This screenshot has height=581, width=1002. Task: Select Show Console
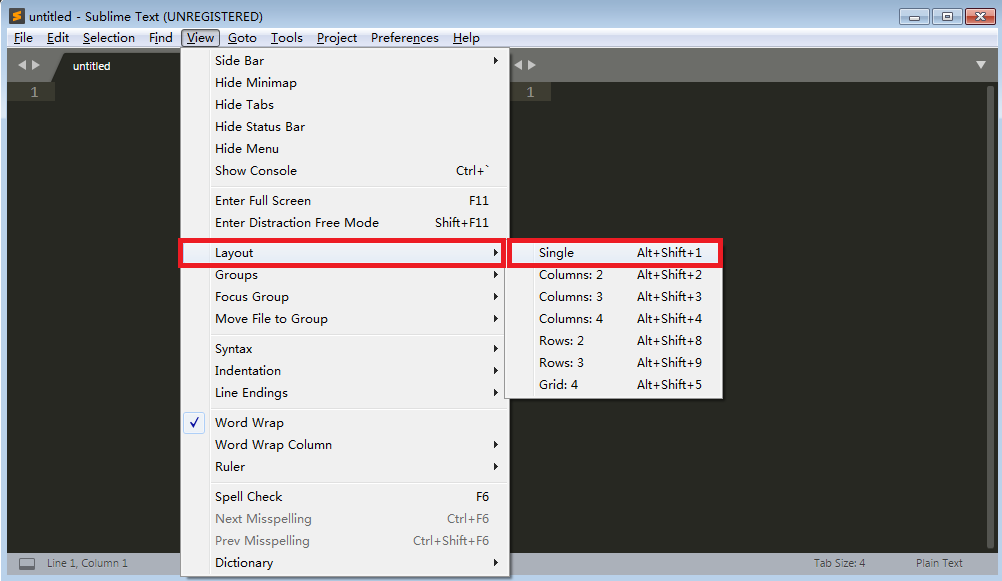[x=346, y=171]
